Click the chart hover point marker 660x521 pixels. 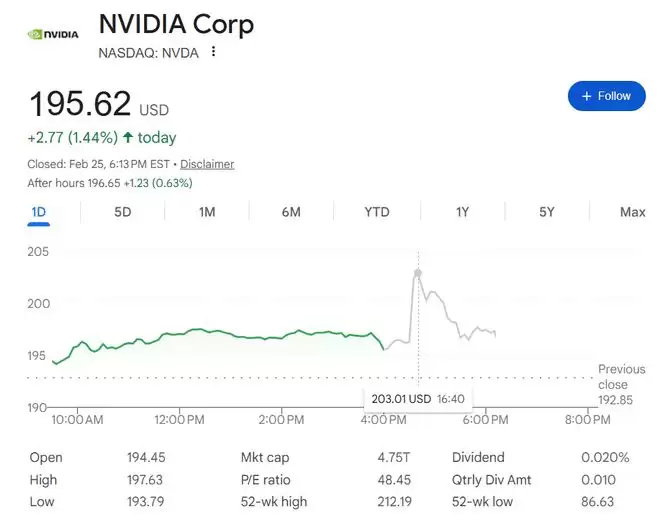[x=418, y=273]
